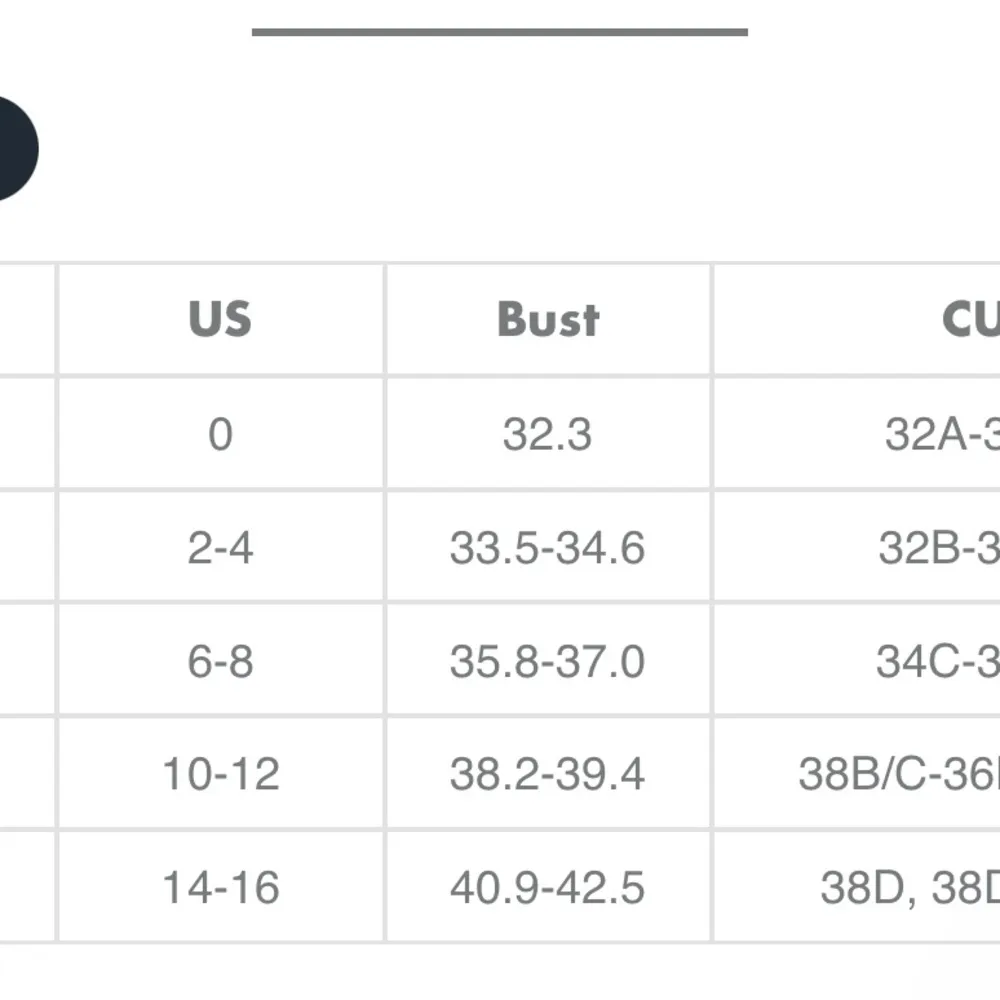Click the 40.9-42.5 bust measurement
Viewport: 1000px width, 1000px height.
548,887
